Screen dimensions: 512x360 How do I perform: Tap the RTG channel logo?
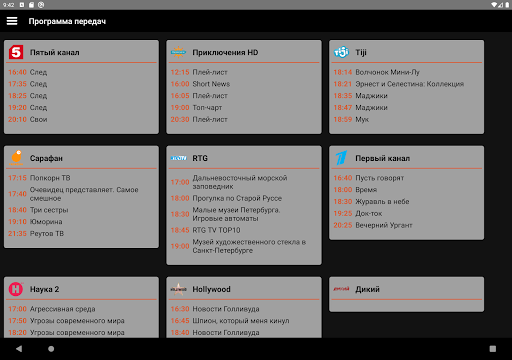(x=178, y=158)
